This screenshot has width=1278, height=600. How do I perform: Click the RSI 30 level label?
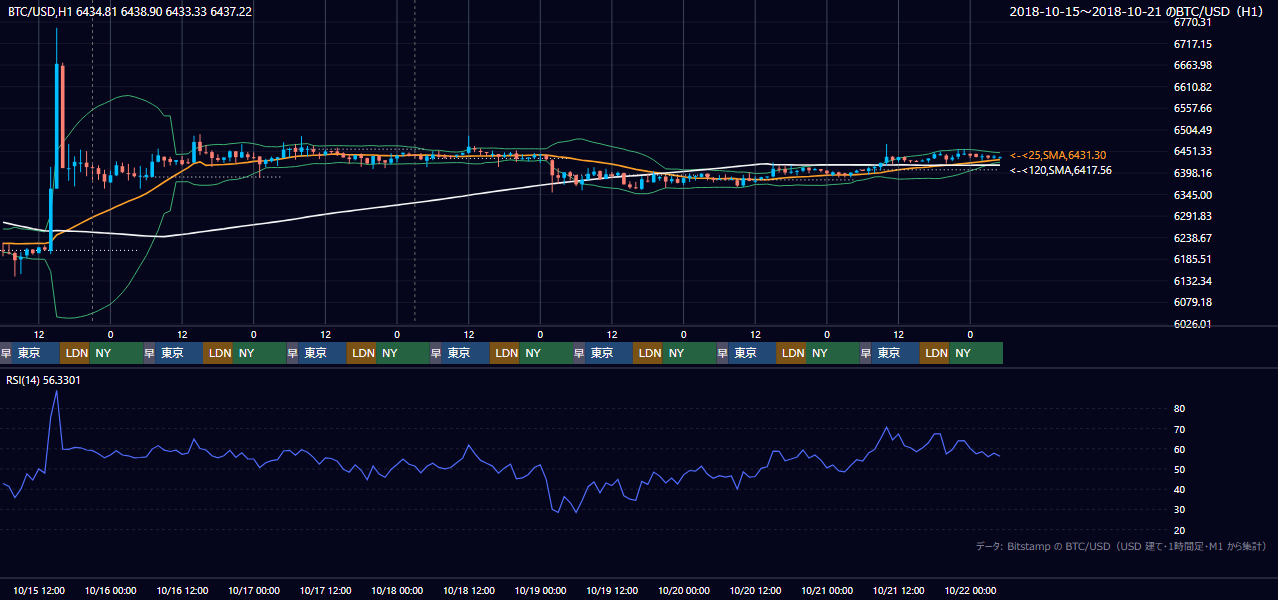tap(1180, 509)
